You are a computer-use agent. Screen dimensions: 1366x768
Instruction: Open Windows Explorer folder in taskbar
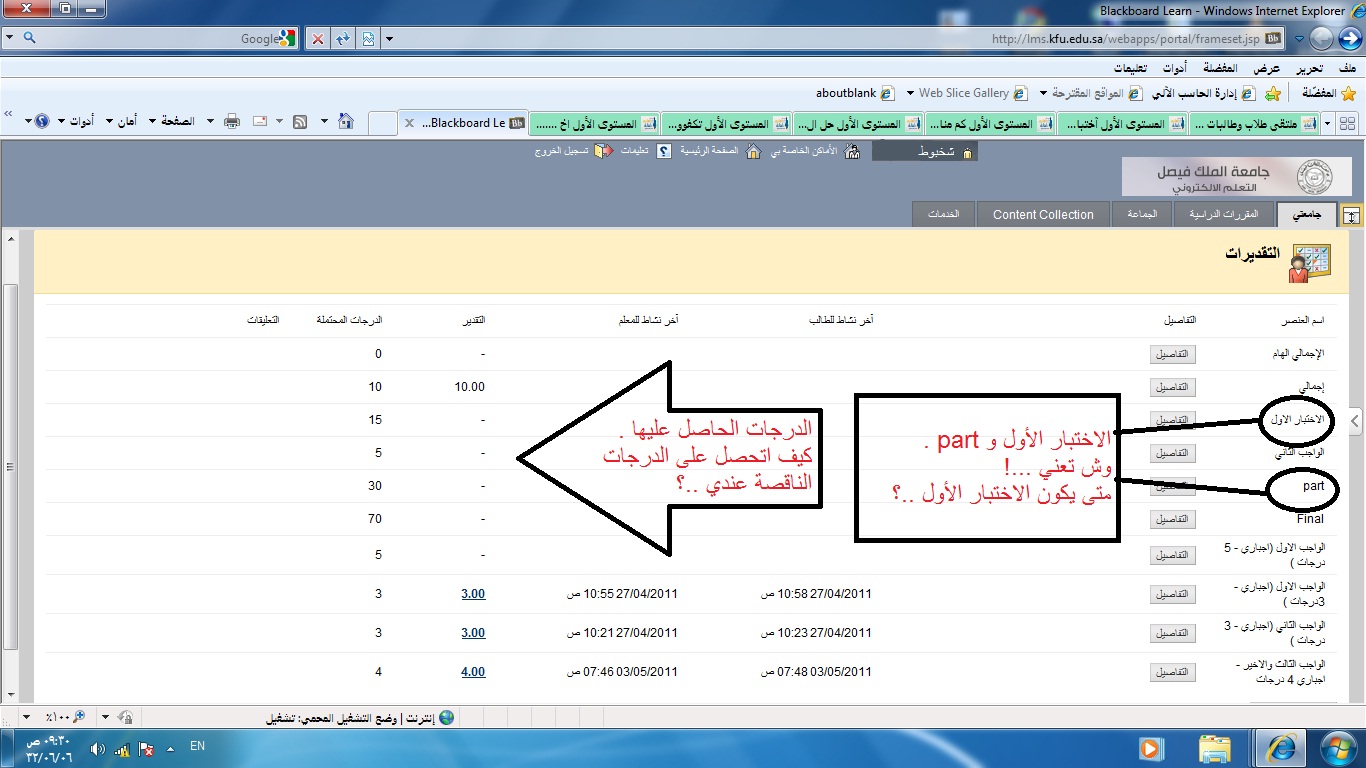pyautogui.click(x=1215, y=748)
